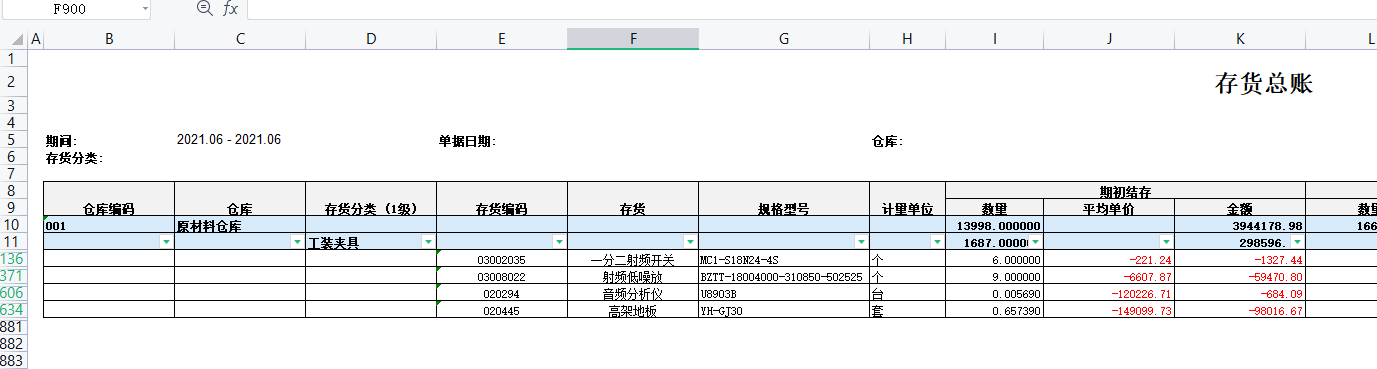Click the 规格型号 header cell
Viewport: 1377px width, 369px height.
(x=784, y=209)
